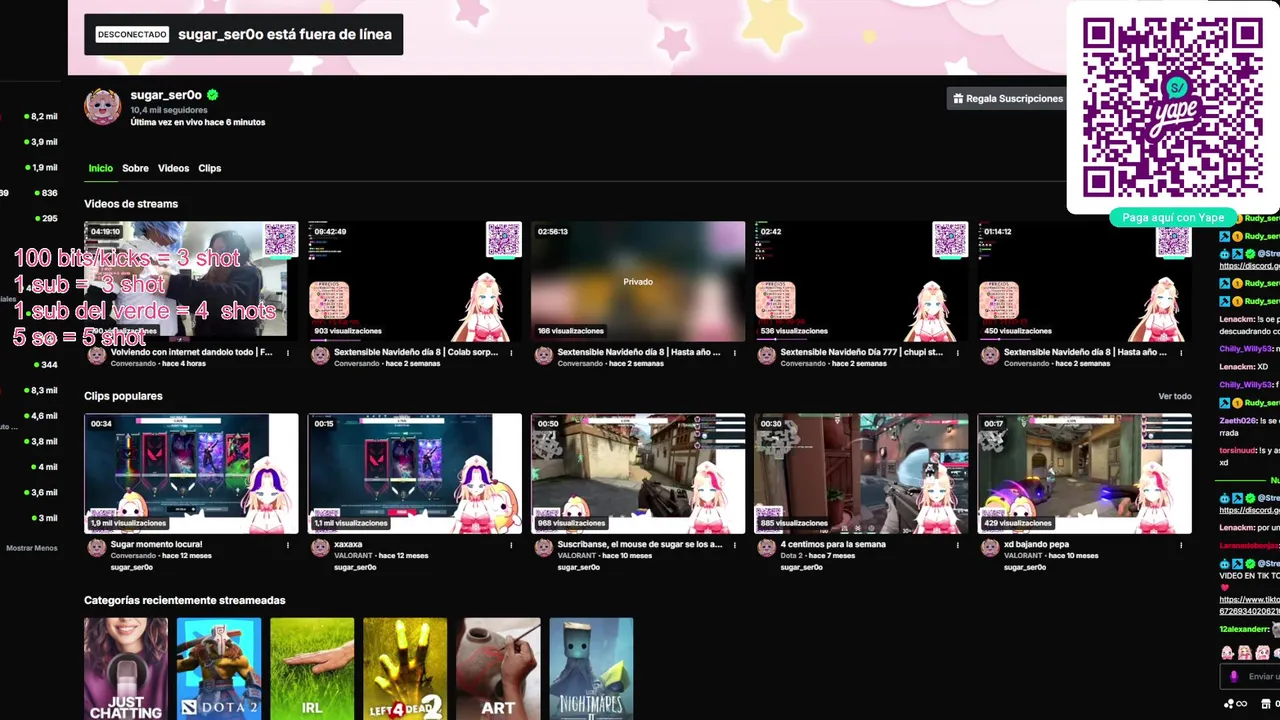This screenshot has height=720, width=1280.
Task: Click 'Ver todo' for popular clips
Action: [1175, 396]
